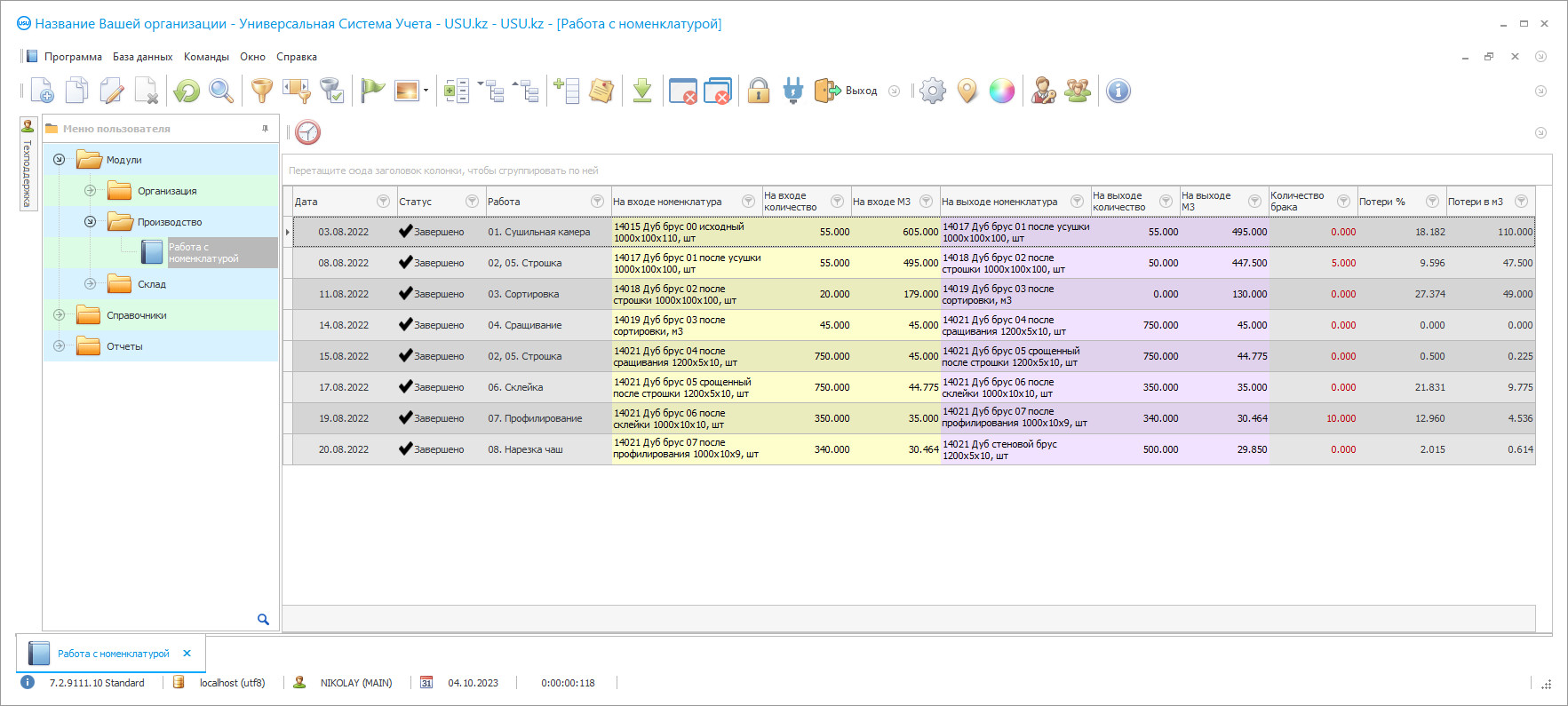Open the Справка menu
Screen dimensions: 1568x706
click(296, 57)
